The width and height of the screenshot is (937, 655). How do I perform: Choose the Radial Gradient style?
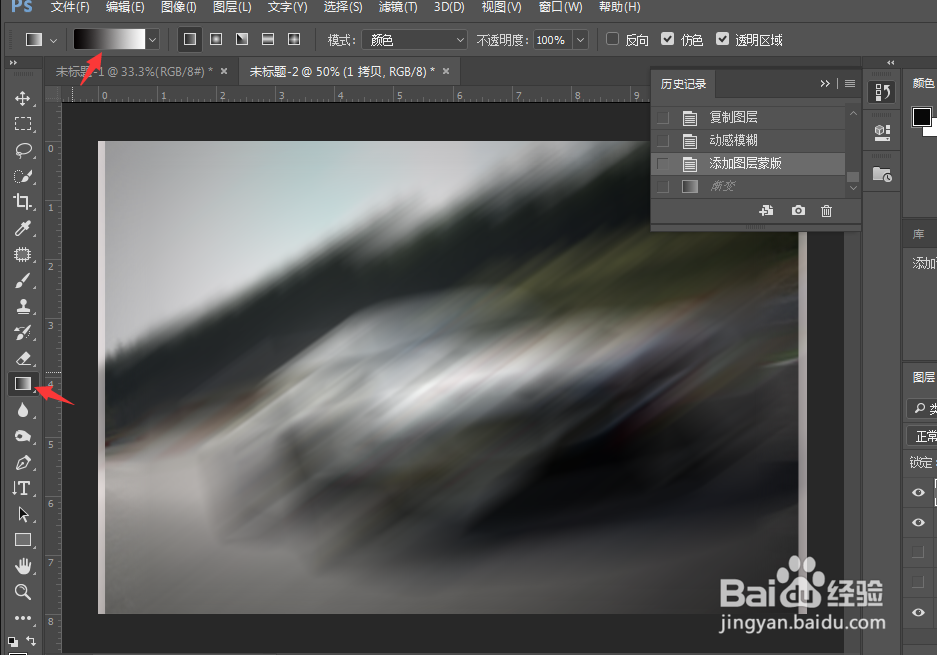(216, 39)
